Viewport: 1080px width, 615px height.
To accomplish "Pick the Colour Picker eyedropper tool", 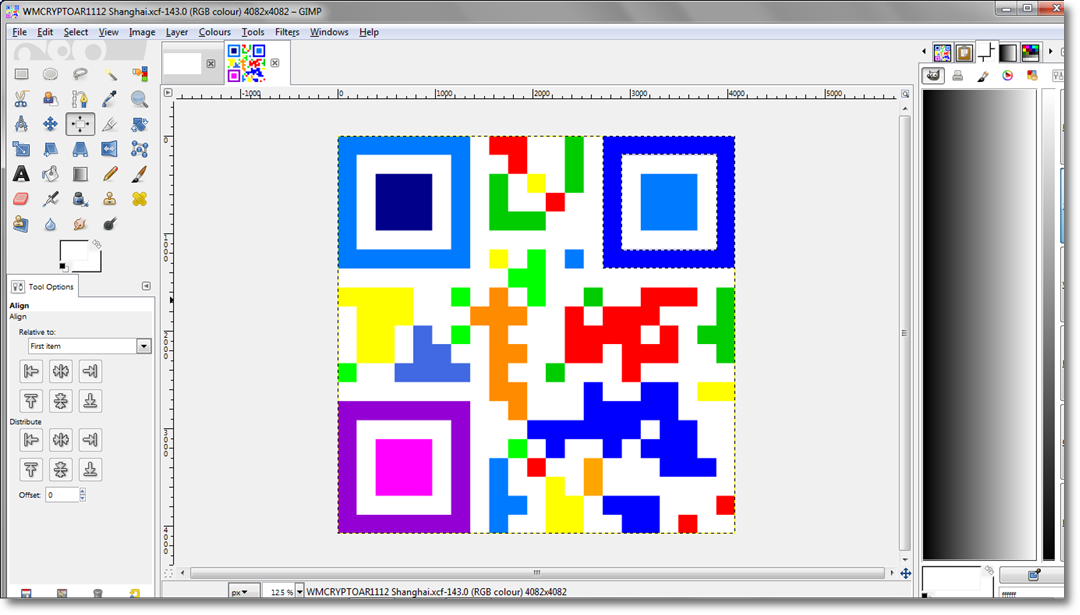I will [x=110, y=99].
